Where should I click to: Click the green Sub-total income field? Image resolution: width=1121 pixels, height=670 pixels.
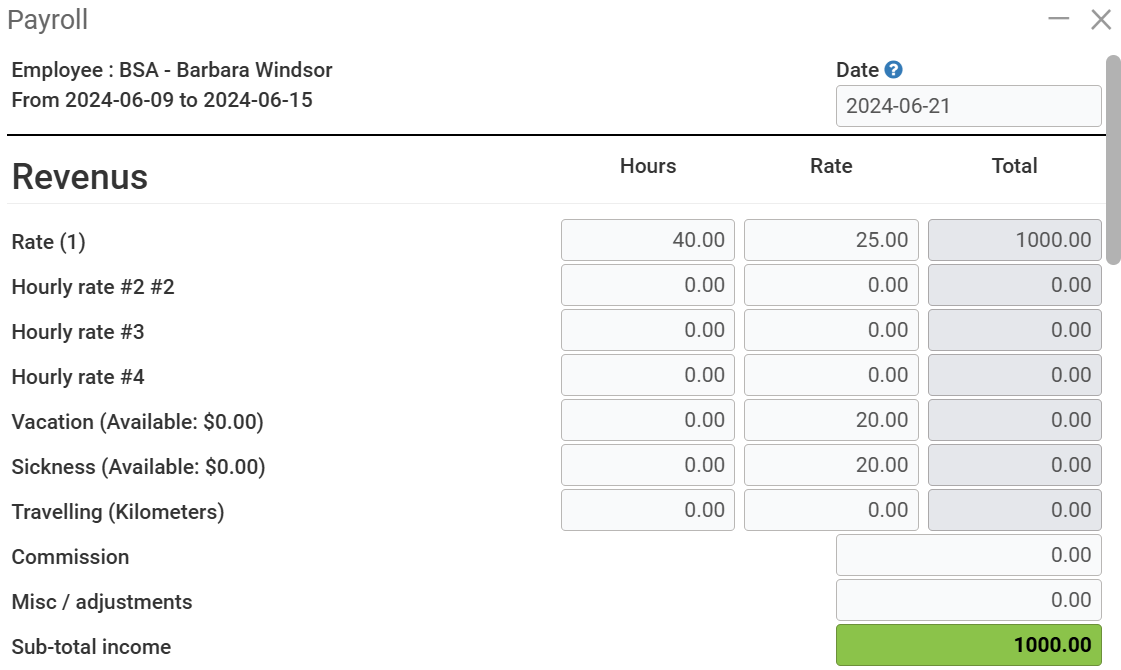[968, 645]
